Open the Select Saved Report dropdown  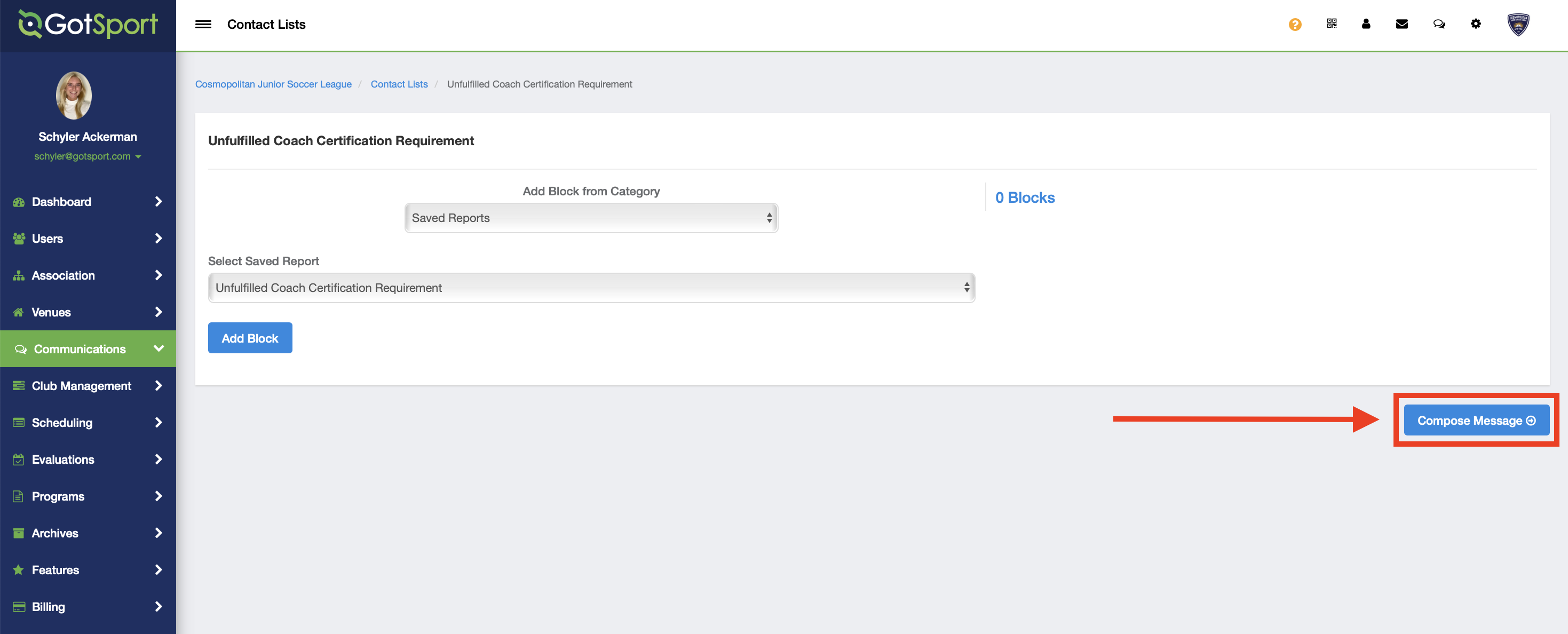[x=591, y=288]
